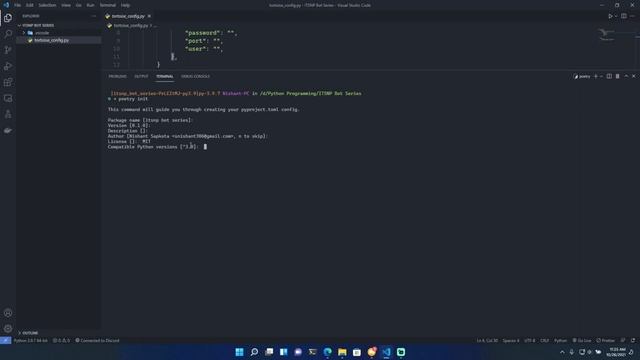Open Windows taskbar Search
Image resolution: width=640 pixels, height=360 pixels.
[254, 352]
